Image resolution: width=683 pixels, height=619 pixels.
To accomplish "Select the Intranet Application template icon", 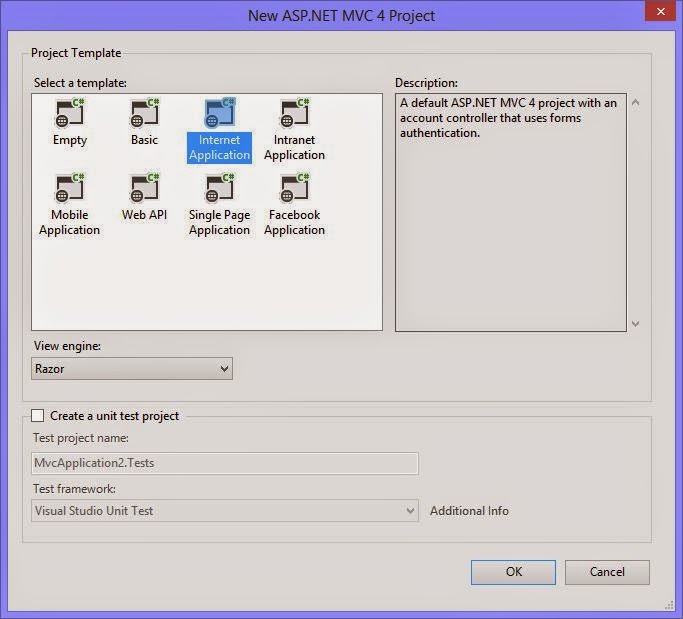I will click(x=294, y=113).
